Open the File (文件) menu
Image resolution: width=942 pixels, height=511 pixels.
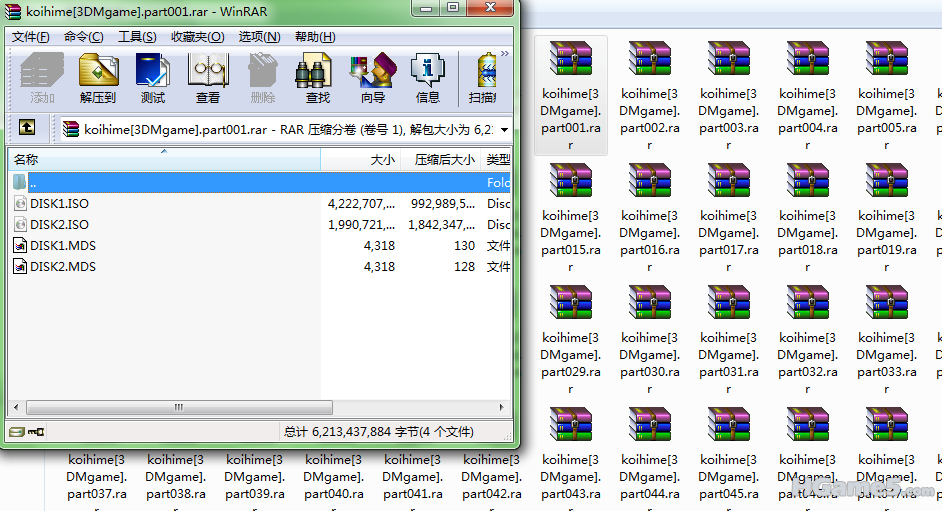(x=31, y=37)
